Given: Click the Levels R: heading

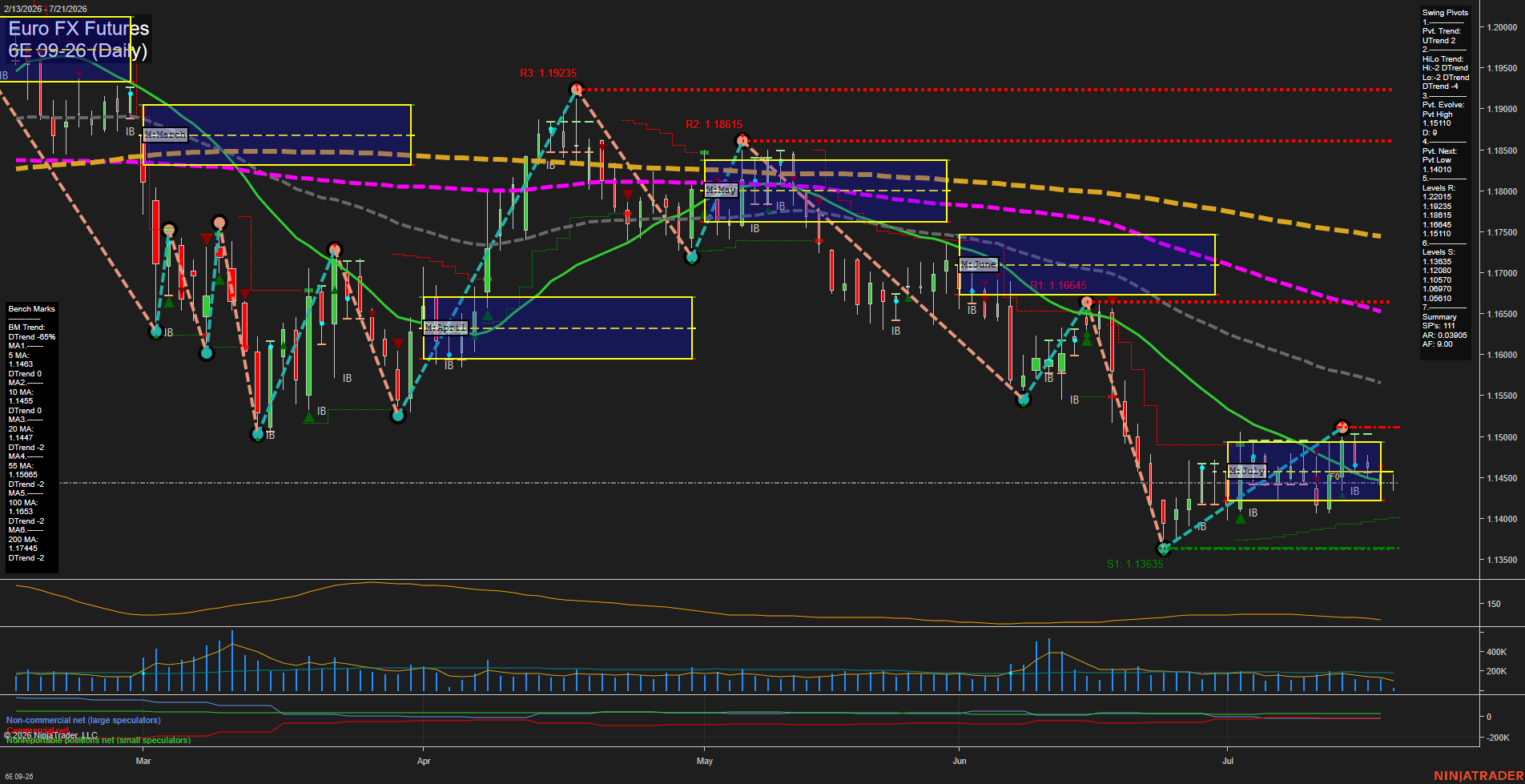Looking at the screenshot, I should [x=1438, y=188].
